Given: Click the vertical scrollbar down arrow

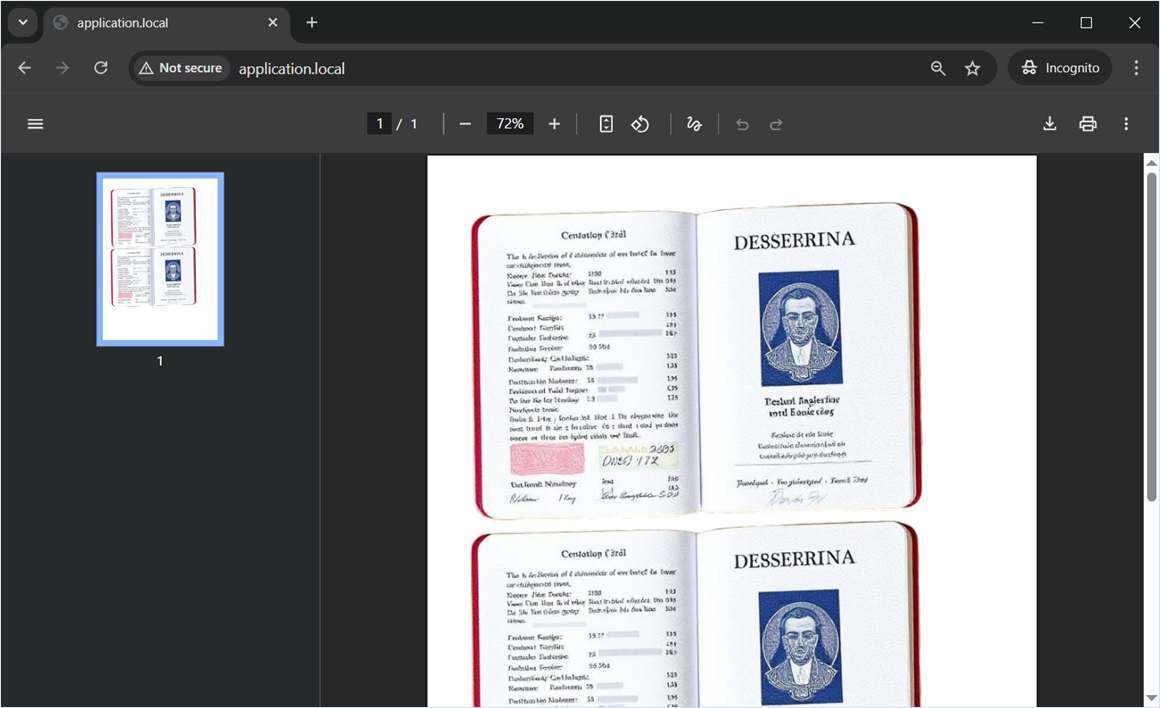Looking at the screenshot, I should 1151,697.
